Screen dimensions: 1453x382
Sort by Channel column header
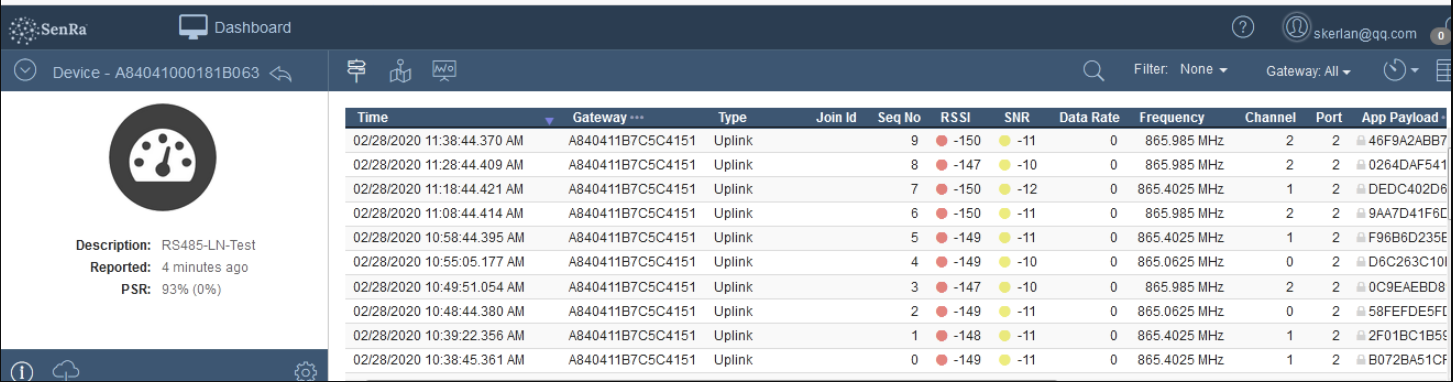1270,117
